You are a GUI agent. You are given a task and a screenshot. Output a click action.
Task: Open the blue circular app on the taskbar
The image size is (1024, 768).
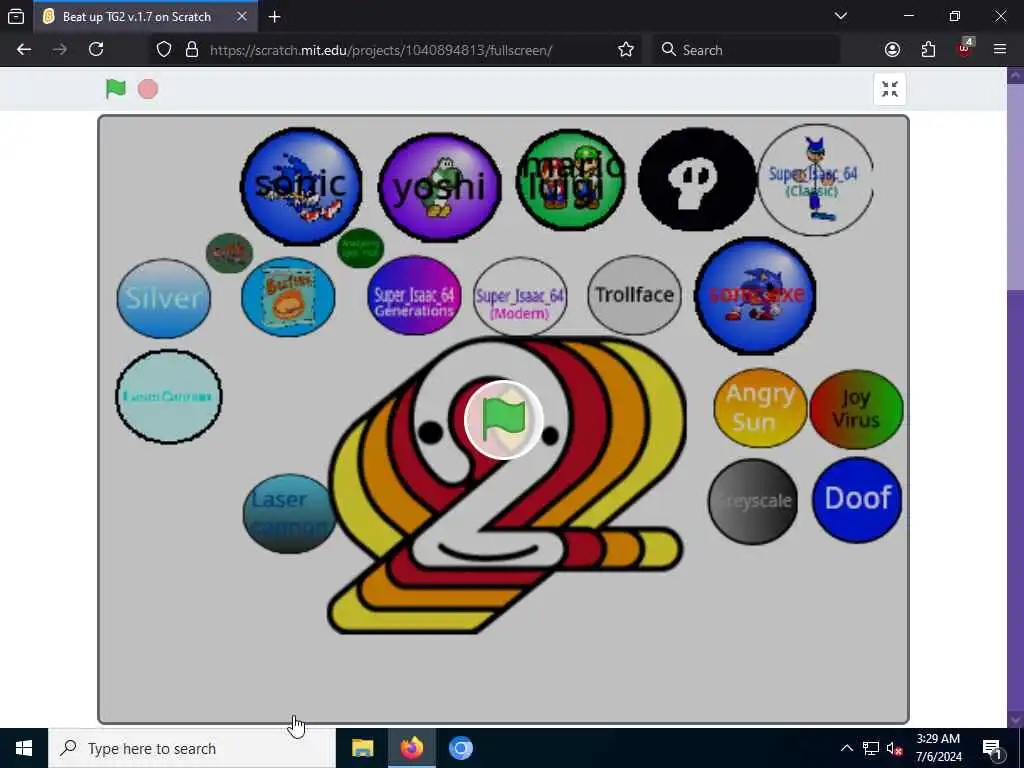(460, 748)
